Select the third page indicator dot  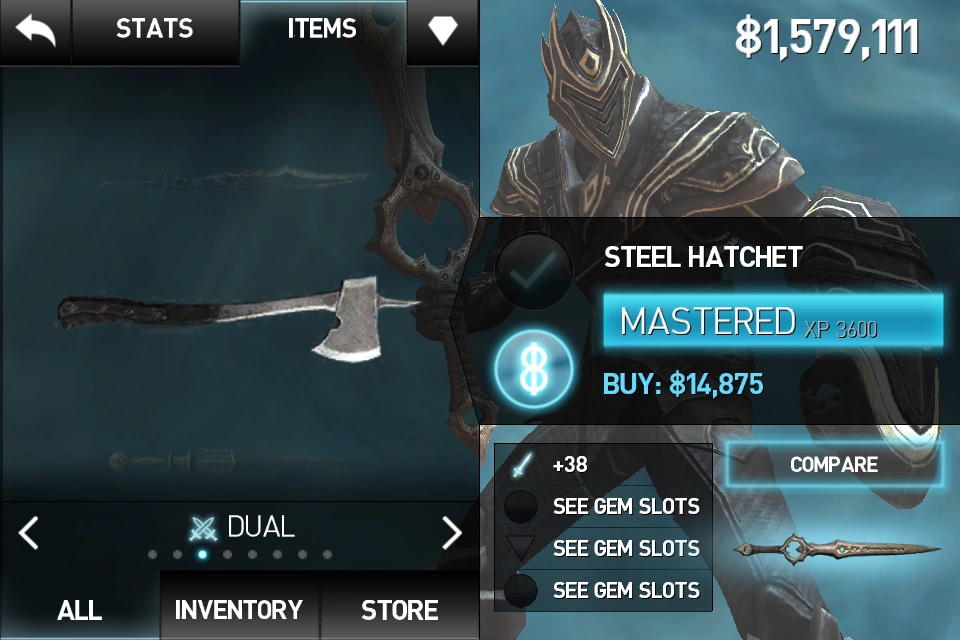tap(202, 555)
